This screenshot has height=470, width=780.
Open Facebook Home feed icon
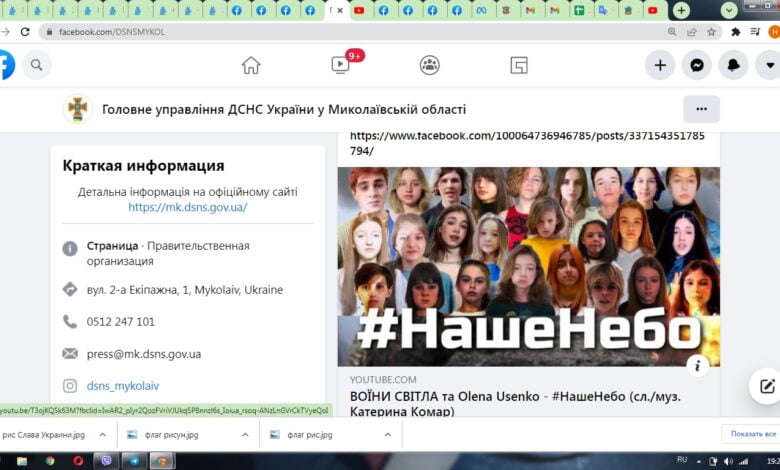(x=251, y=65)
